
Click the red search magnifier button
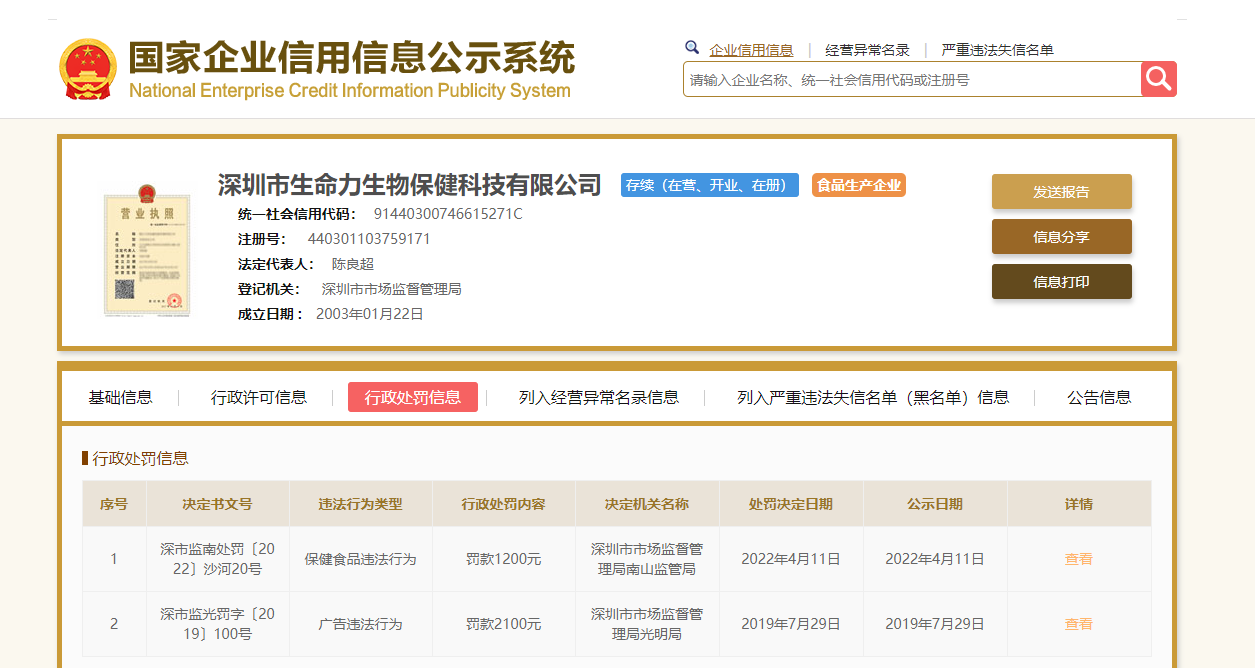(x=1159, y=79)
